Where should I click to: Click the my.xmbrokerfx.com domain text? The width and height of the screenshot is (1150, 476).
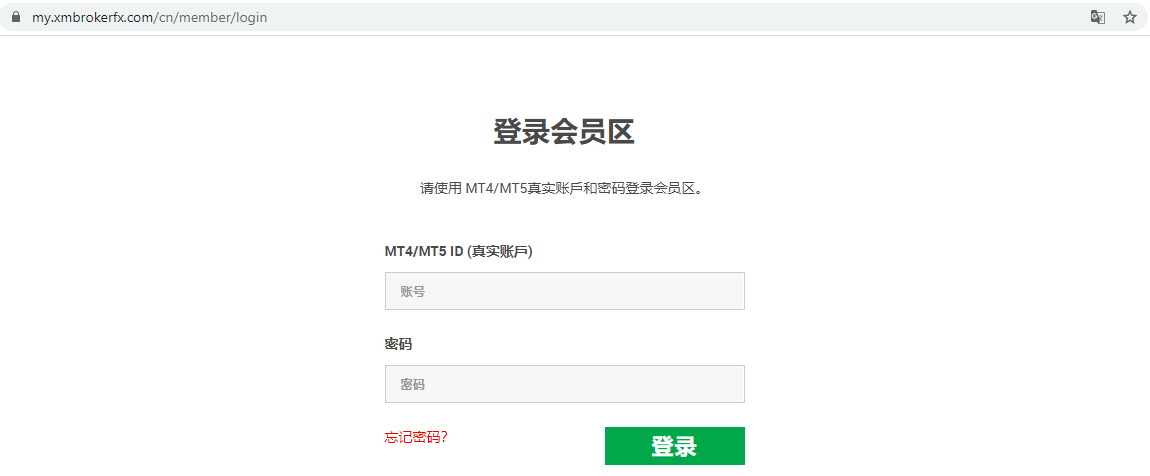pos(93,17)
